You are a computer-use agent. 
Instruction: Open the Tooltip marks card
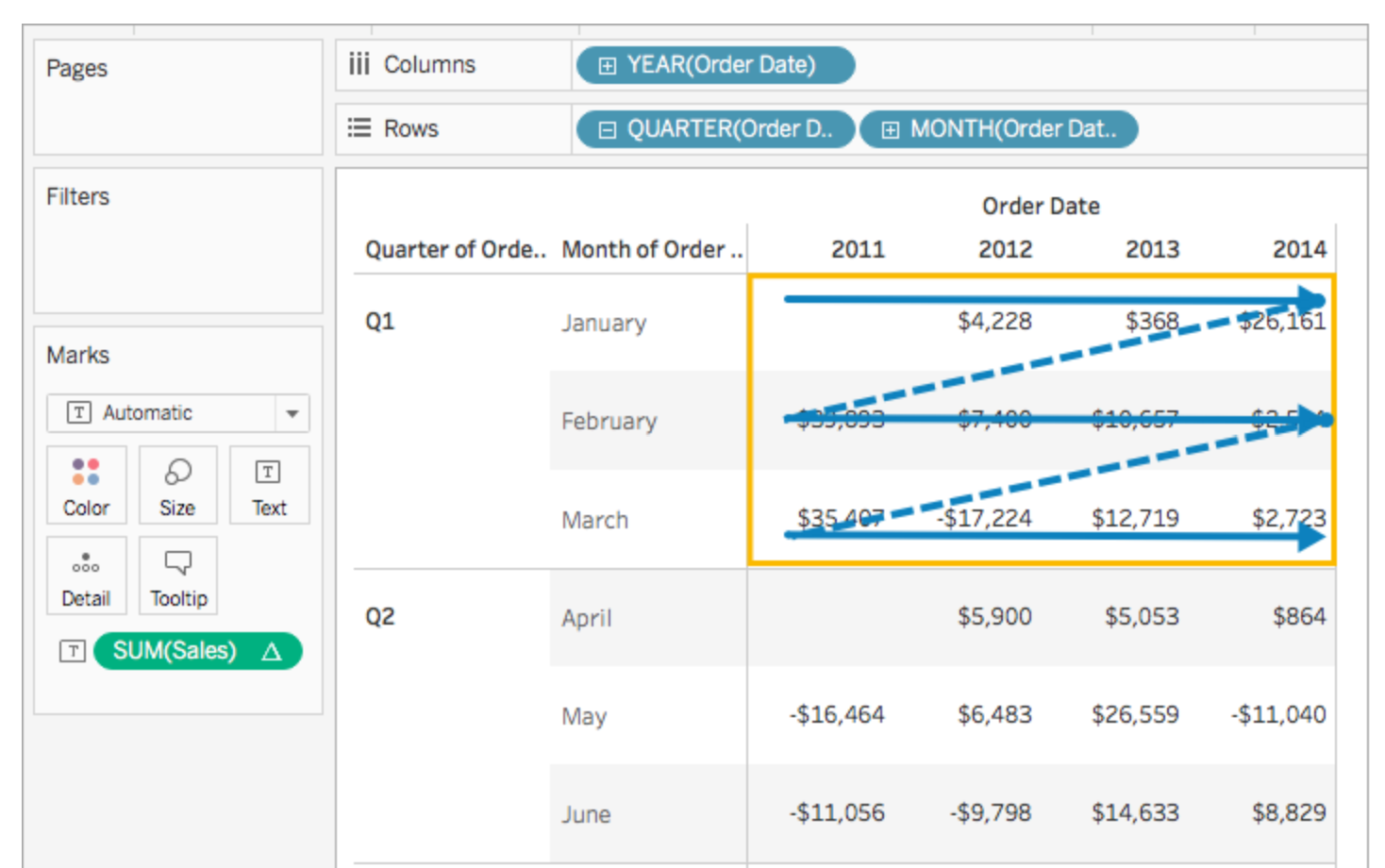click(x=177, y=576)
